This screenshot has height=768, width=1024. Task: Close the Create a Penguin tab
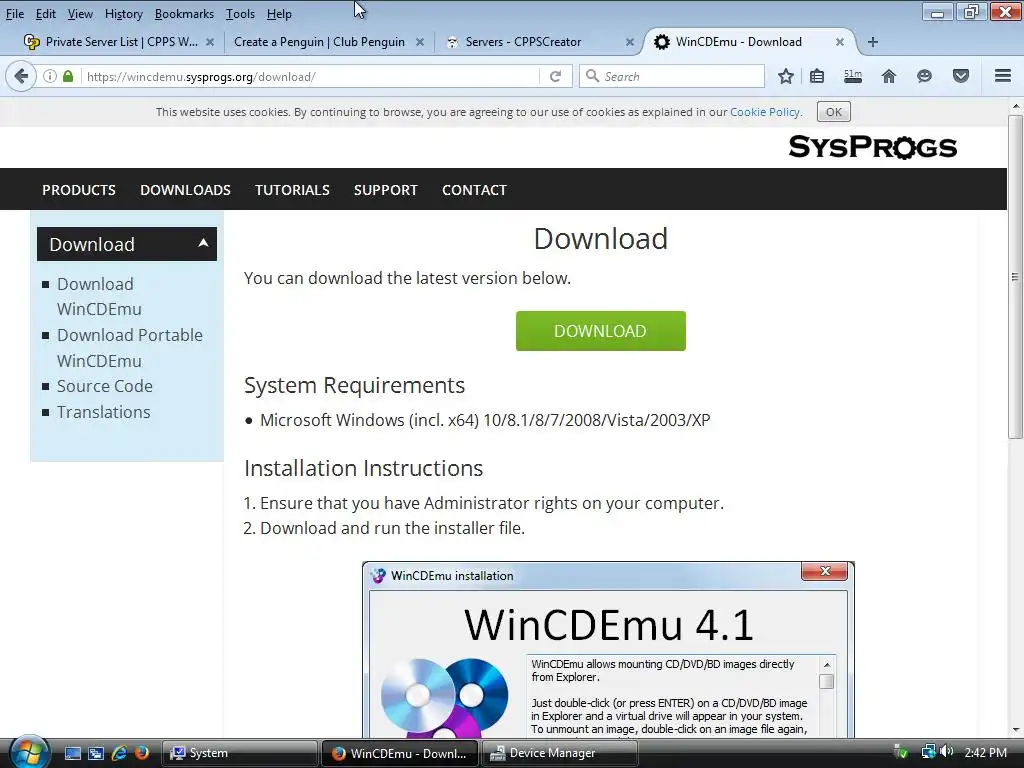(x=420, y=42)
